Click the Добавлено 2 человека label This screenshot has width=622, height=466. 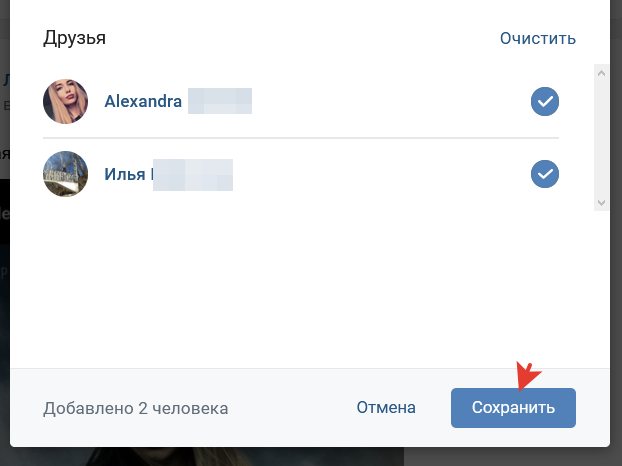click(135, 408)
